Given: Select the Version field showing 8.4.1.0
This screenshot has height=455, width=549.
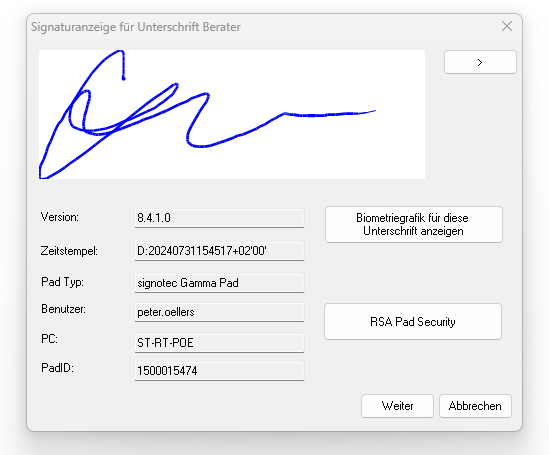Looking at the screenshot, I should pyautogui.click(x=220, y=218).
